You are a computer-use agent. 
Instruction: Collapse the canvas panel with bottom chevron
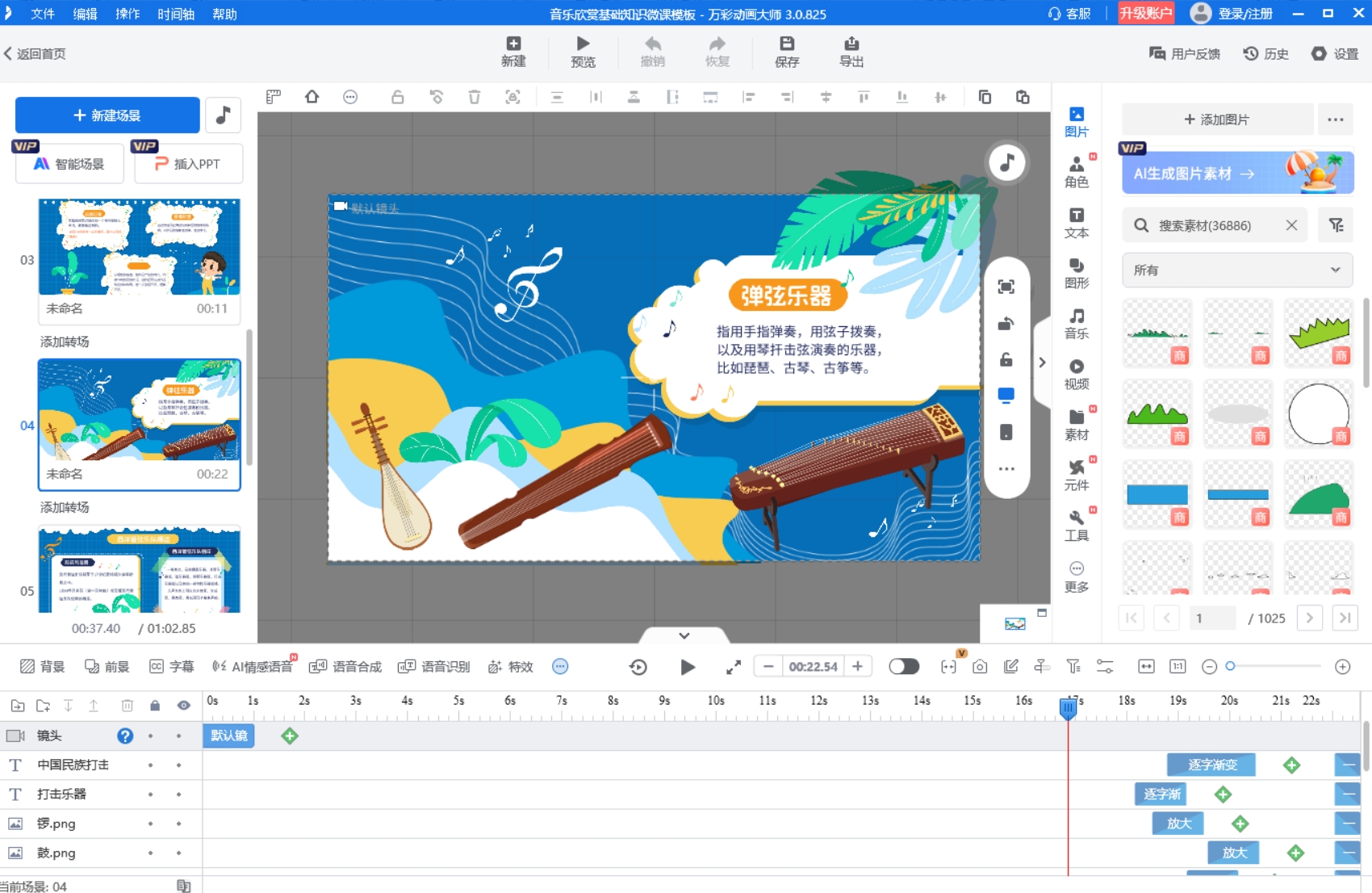pos(684,635)
